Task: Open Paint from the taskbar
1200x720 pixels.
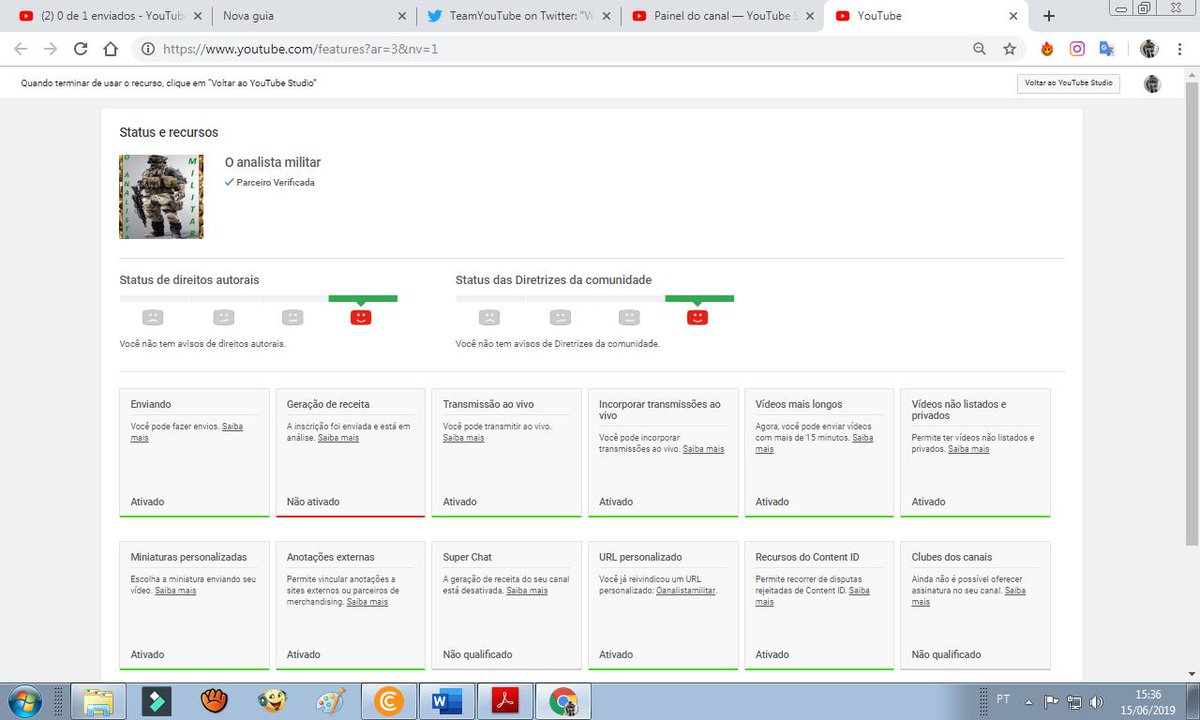Action: click(329, 701)
